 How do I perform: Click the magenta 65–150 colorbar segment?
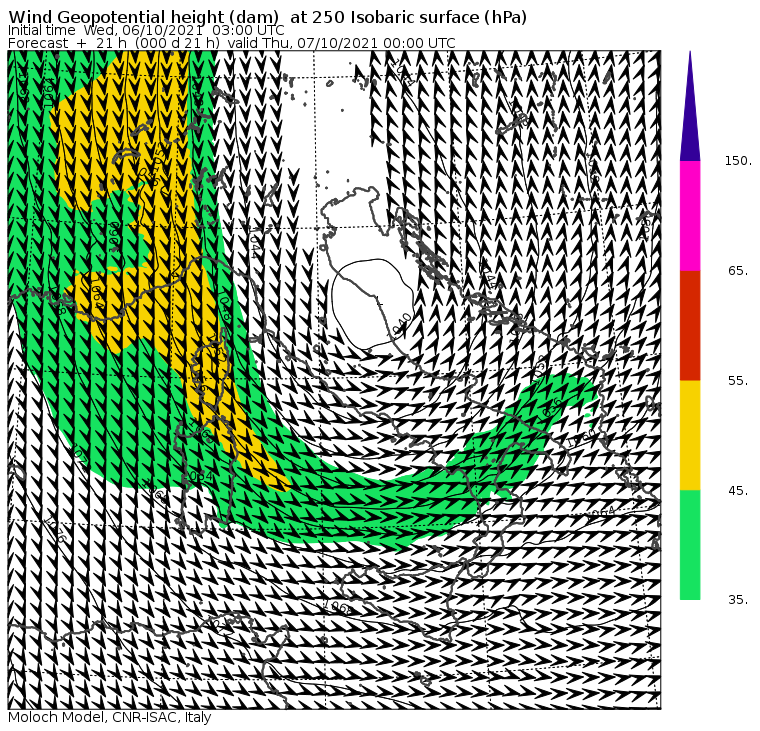point(690,216)
